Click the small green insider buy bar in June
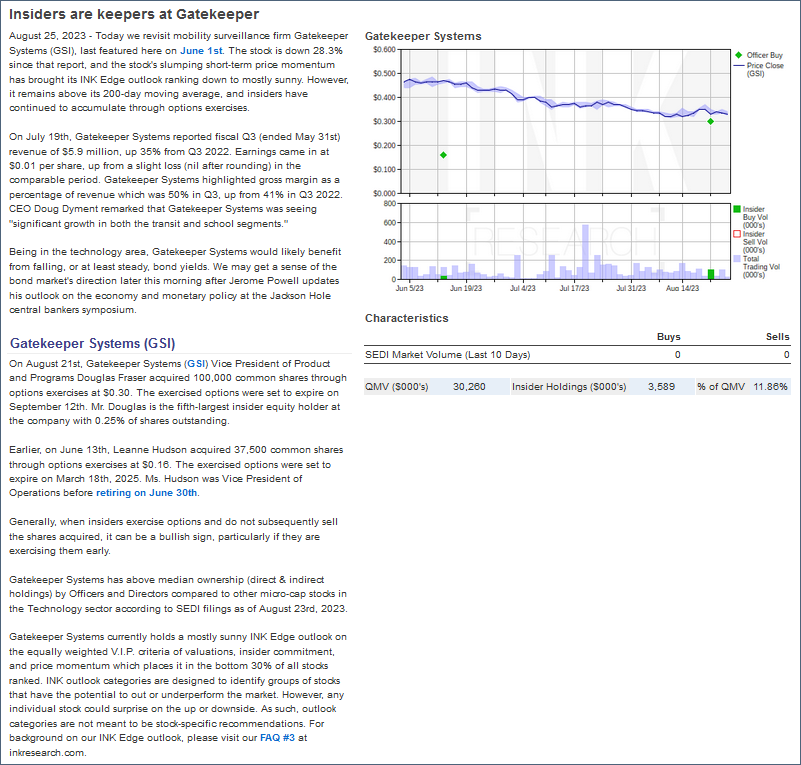 coord(443,277)
